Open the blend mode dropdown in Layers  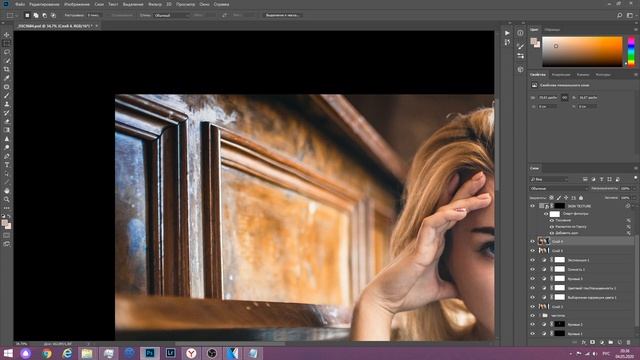[x=559, y=189]
